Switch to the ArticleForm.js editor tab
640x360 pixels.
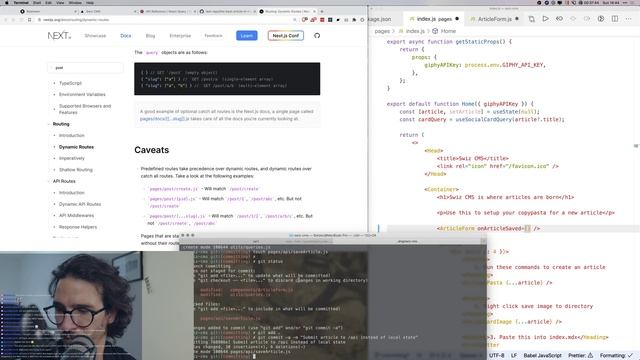[494, 19]
